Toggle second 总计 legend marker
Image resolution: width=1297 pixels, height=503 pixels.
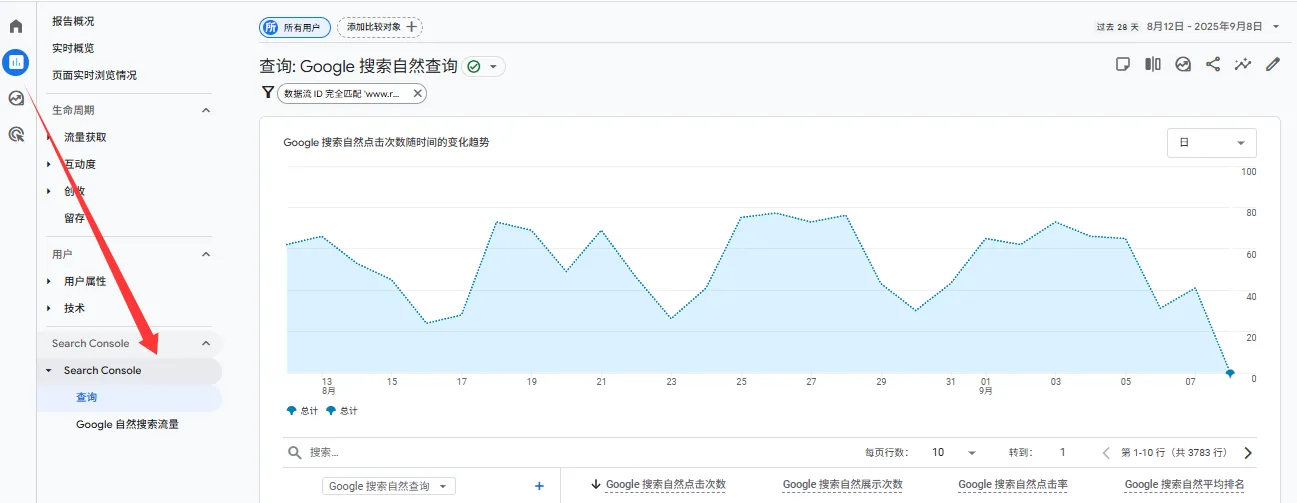pyautogui.click(x=331, y=410)
